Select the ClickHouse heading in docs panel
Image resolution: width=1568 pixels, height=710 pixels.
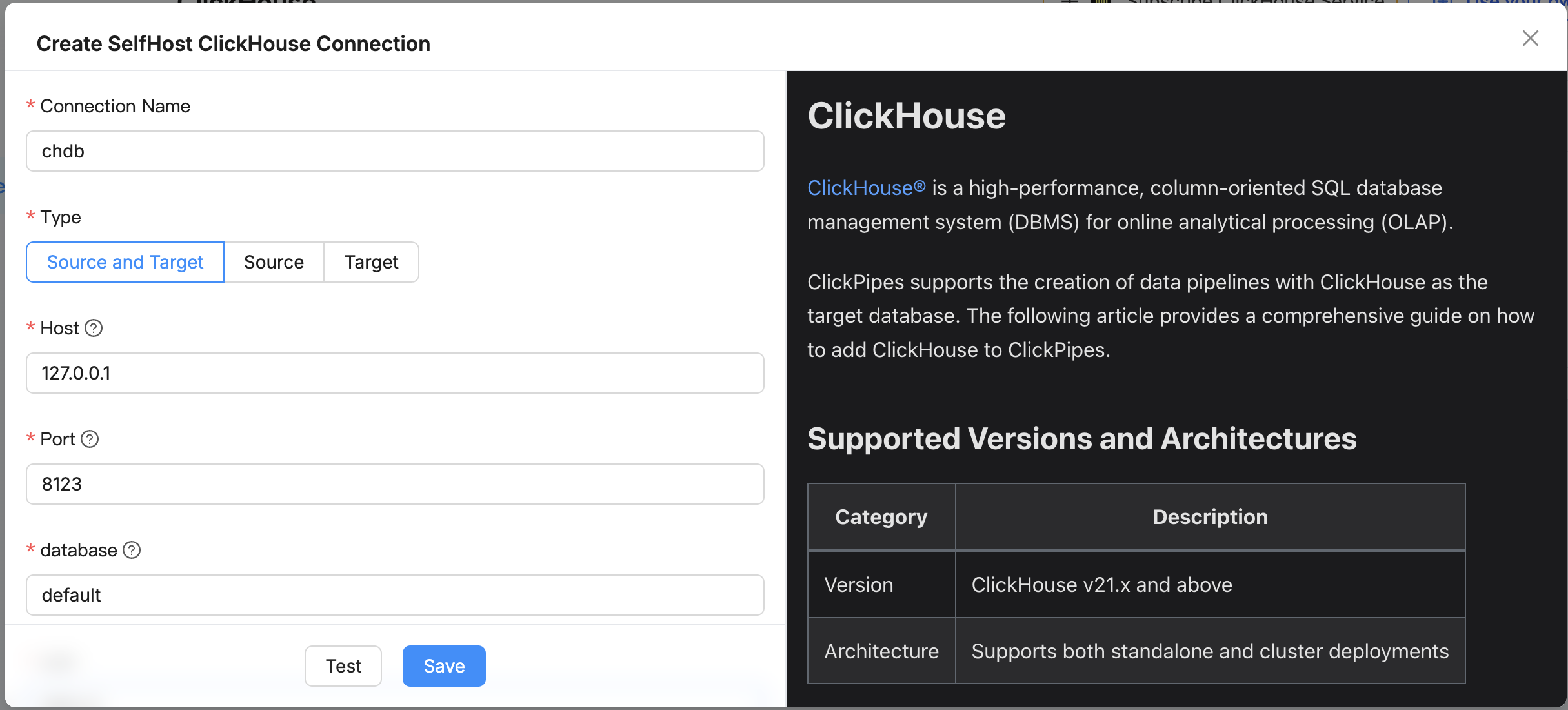pos(907,116)
